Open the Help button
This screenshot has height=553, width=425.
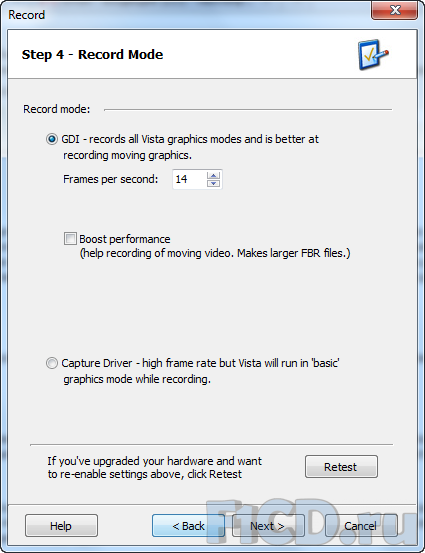(x=61, y=525)
